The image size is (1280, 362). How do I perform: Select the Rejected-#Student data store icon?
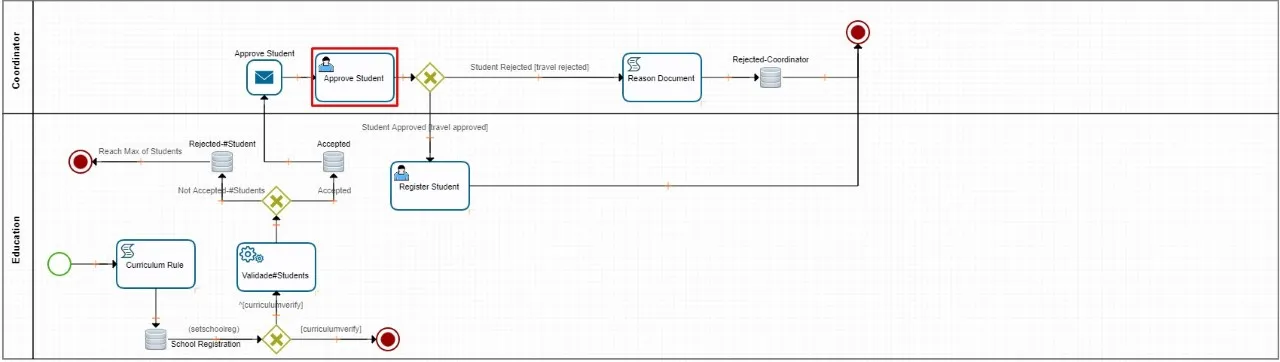click(222, 161)
